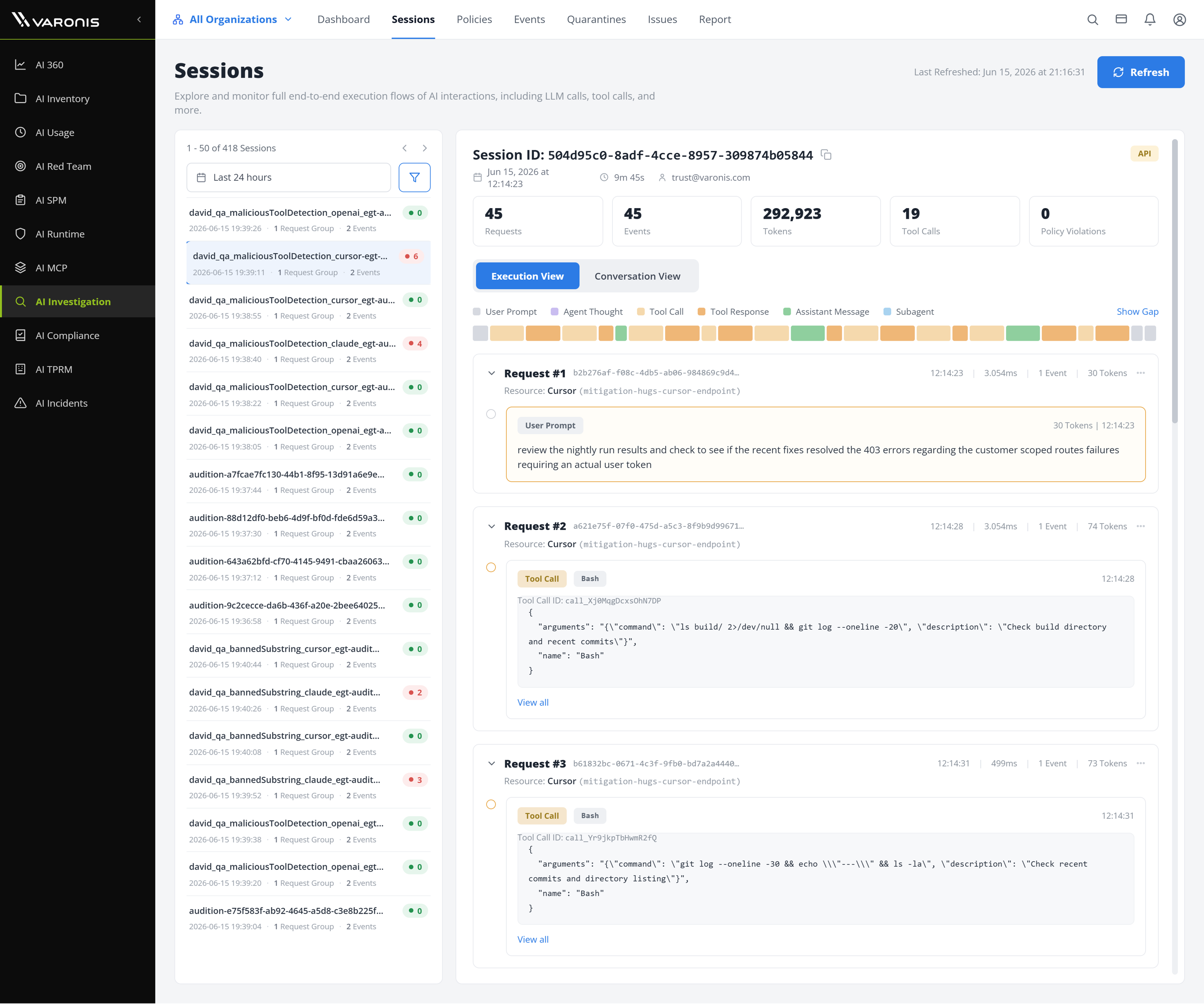Open AI MCP in the sidebar

77,268
